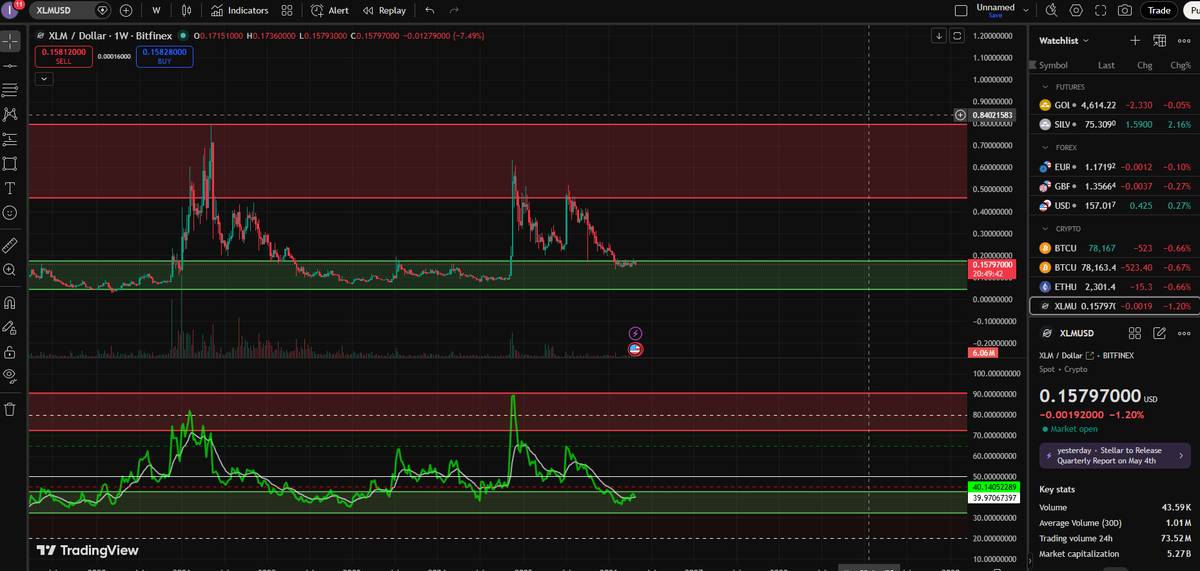Open details grid icon beside XLMUSD header
1200x571 pixels.
coord(1135,333)
